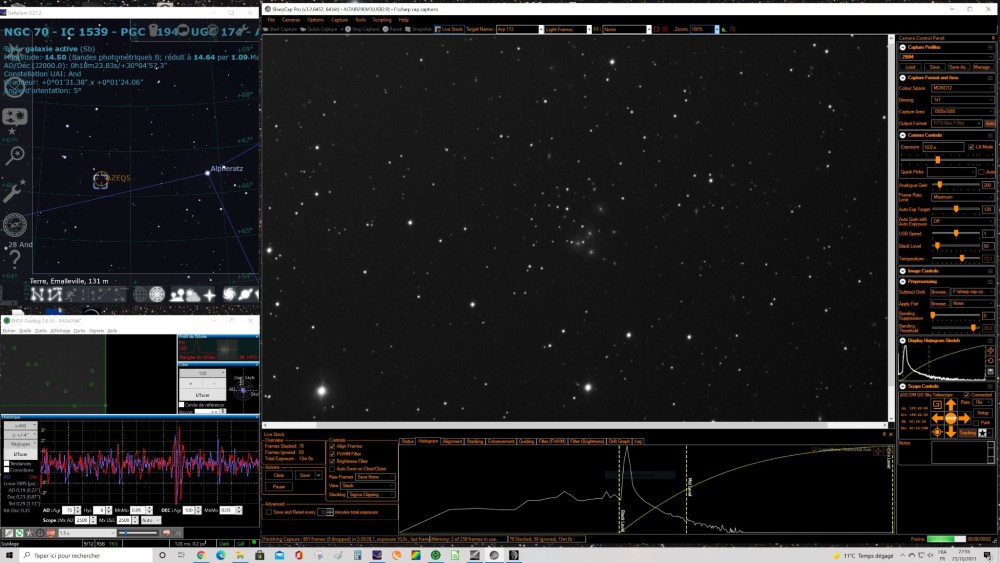Viewport: 1000px width, 563px height.
Task: Open Capture Area 1920x1080 dropdown
Action: 962,112
